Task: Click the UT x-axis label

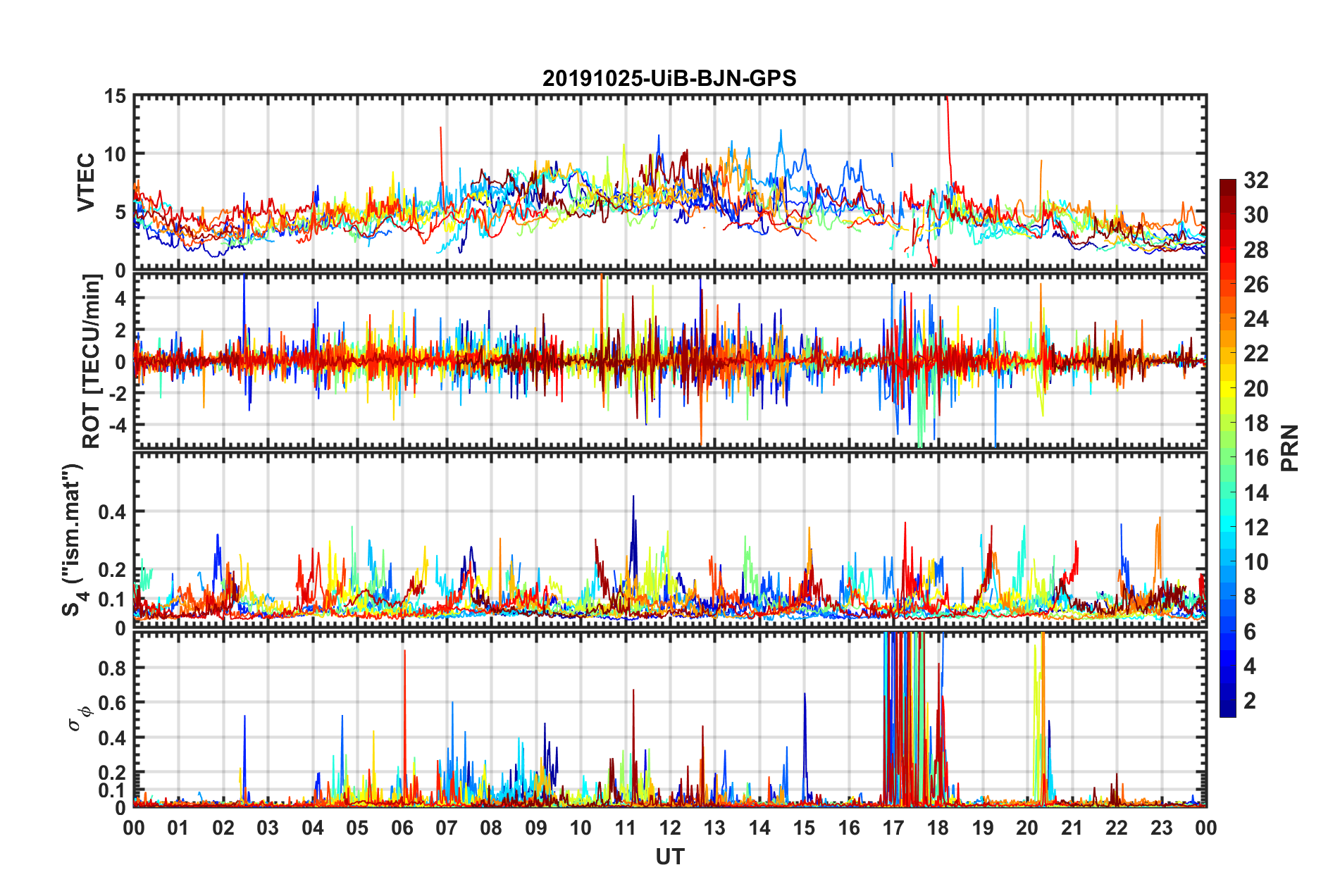Action: 670,857
